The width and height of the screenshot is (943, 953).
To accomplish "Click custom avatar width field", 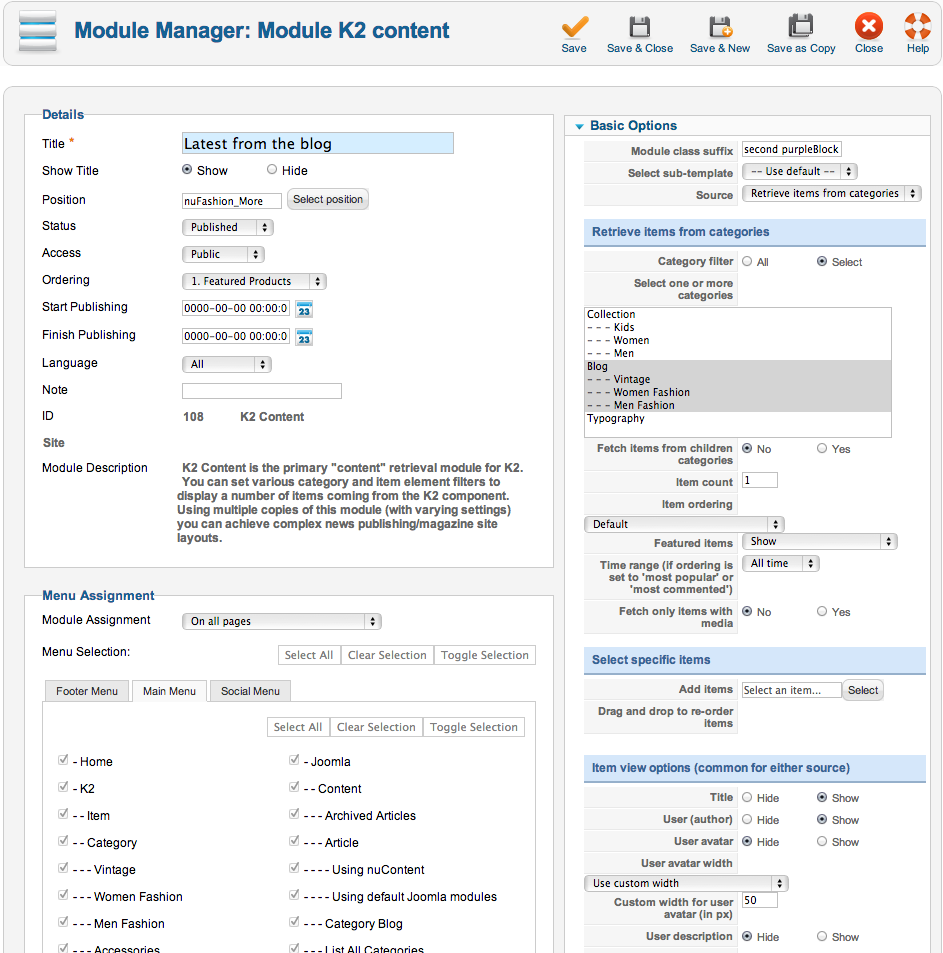I will (x=760, y=900).
